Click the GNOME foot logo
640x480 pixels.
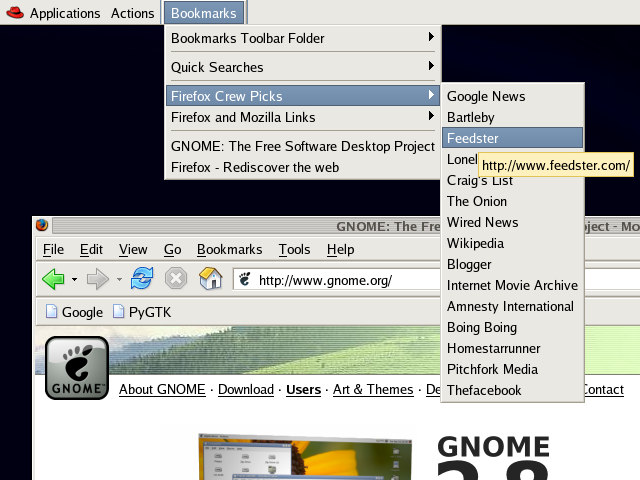click(77, 367)
